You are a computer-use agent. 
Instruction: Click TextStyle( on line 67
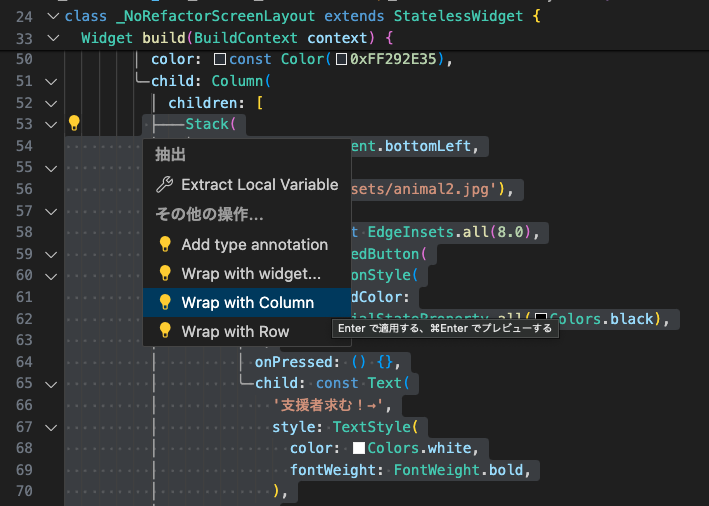(x=375, y=427)
